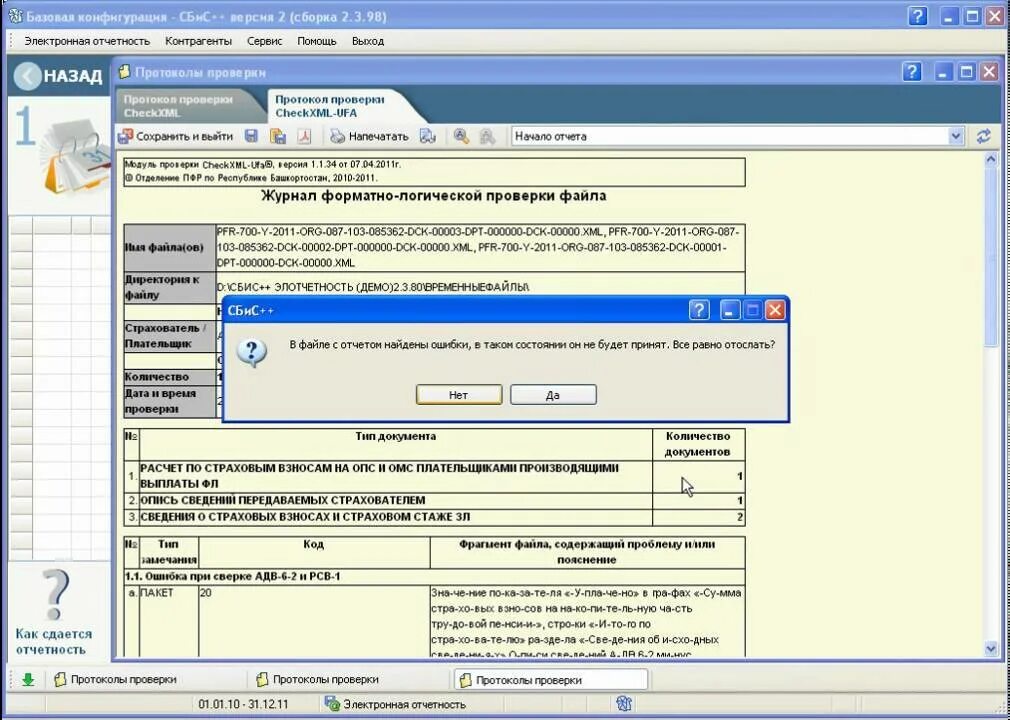This screenshot has width=1010, height=720.
Task: Click the Нет button in the dialog
Action: [459, 395]
